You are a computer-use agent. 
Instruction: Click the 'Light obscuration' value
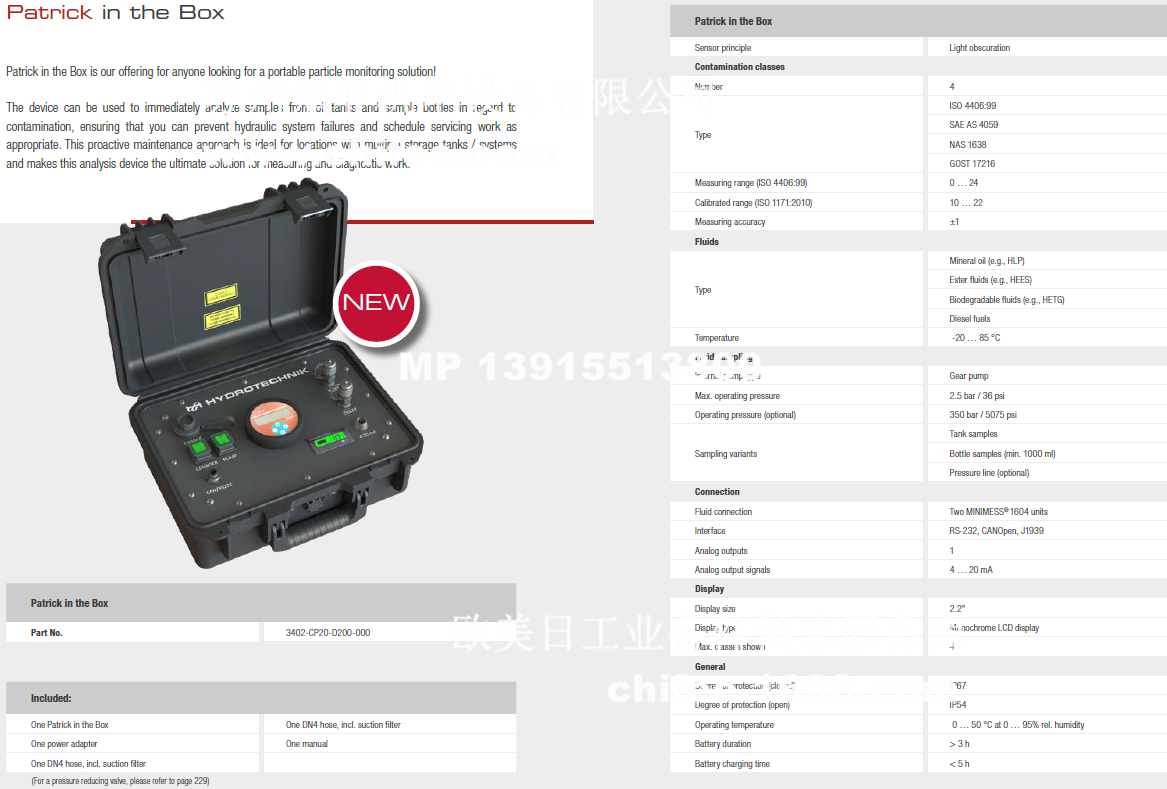pyautogui.click(x=979, y=48)
